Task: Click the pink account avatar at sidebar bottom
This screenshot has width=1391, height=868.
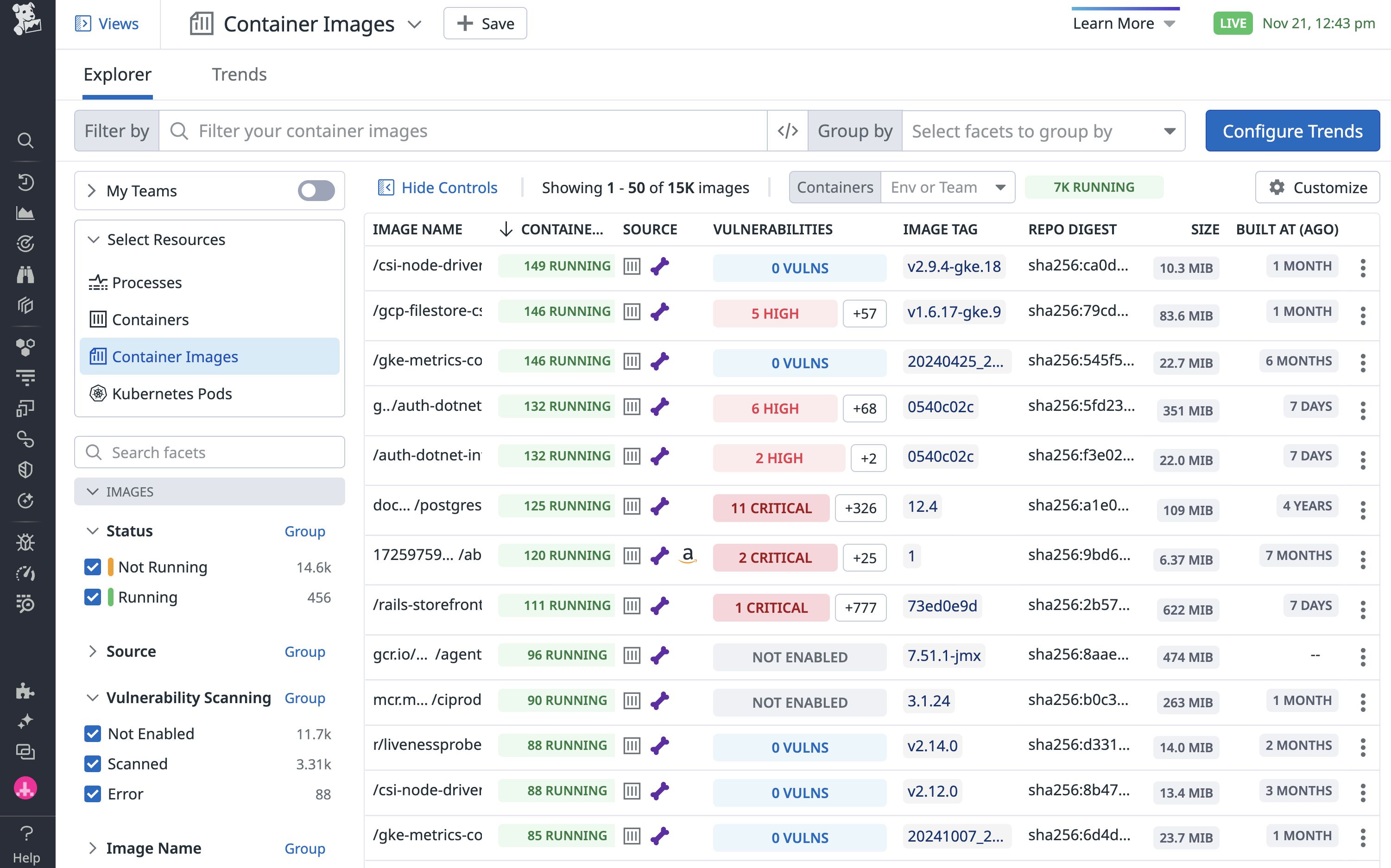Action: (26, 788)
